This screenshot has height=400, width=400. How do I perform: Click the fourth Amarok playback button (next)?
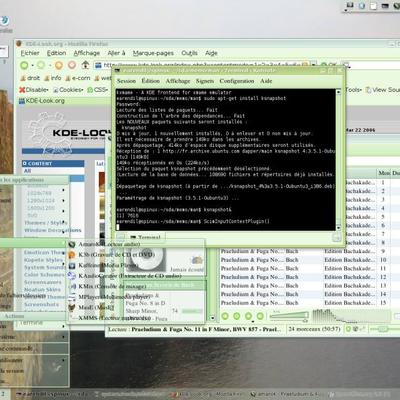click(x=260, y=316)
